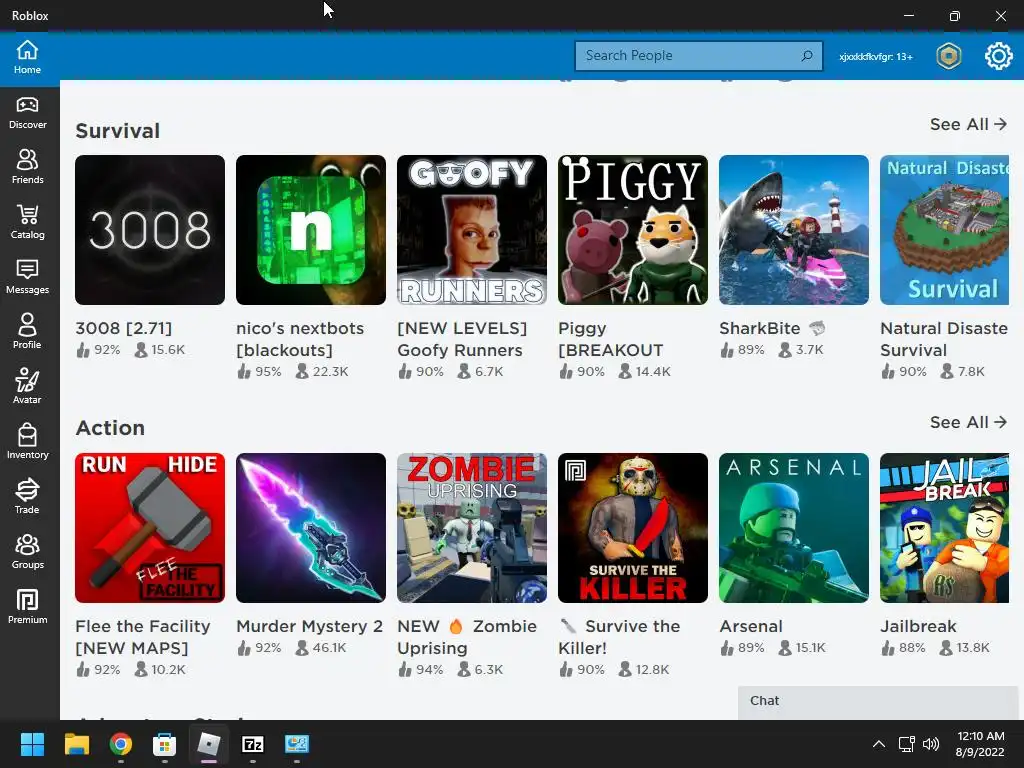Click the Roblox taskbar icon
Image resolution: width=1024 pixels, height=768 pixels.
[209, 744]
